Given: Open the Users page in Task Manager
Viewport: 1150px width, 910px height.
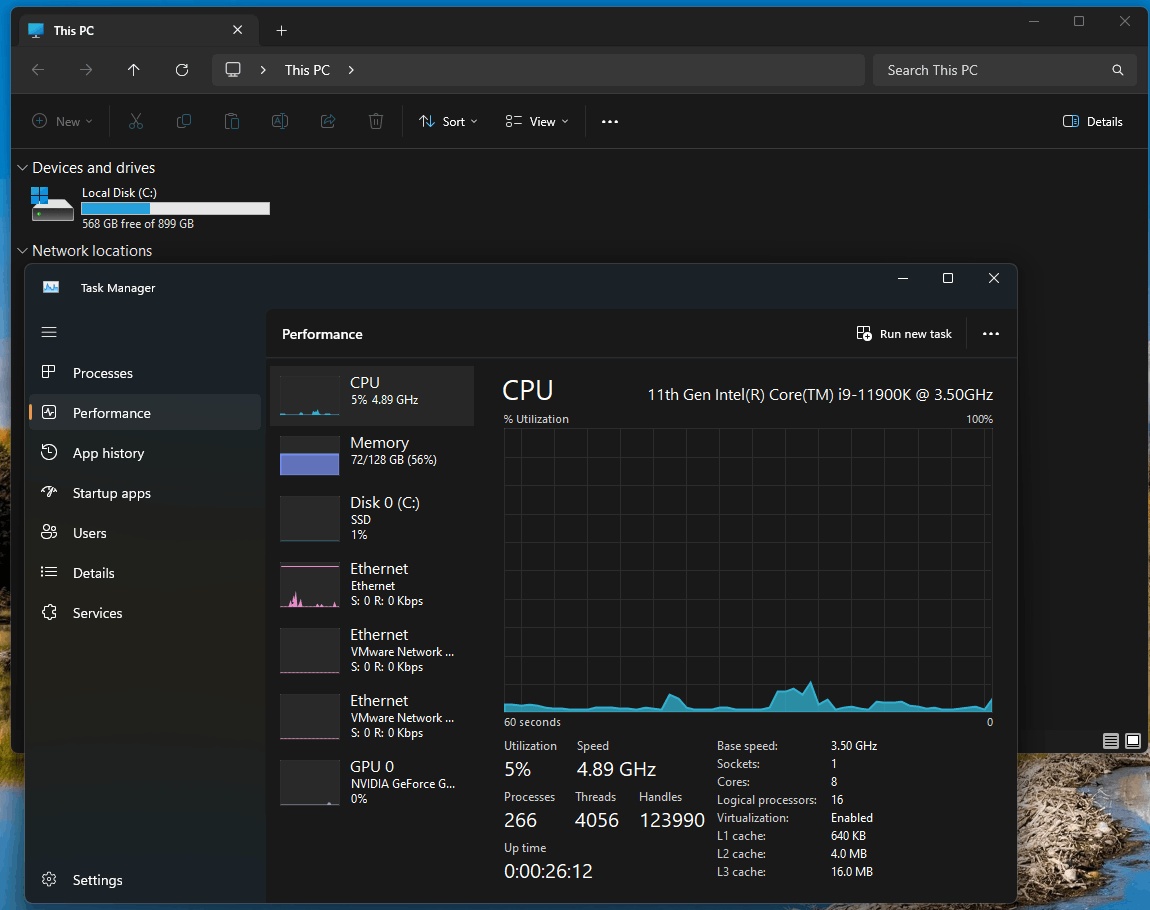Looking at the screenshot, I should coord(89,533).
